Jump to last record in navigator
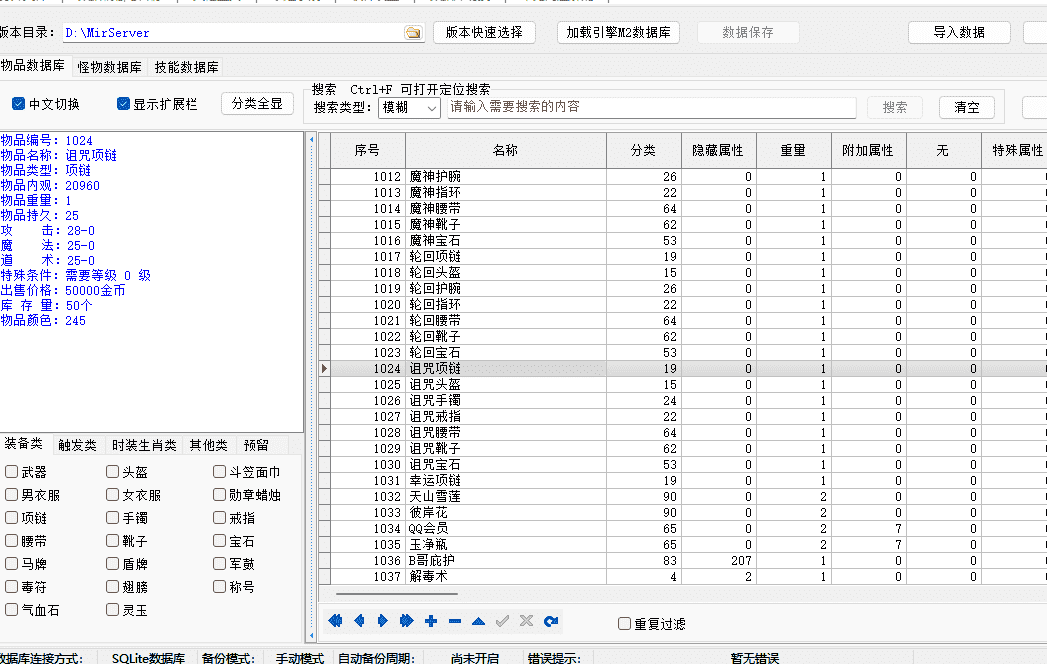This screenshot has height=664, width=1047. click(x=407, y=621)
